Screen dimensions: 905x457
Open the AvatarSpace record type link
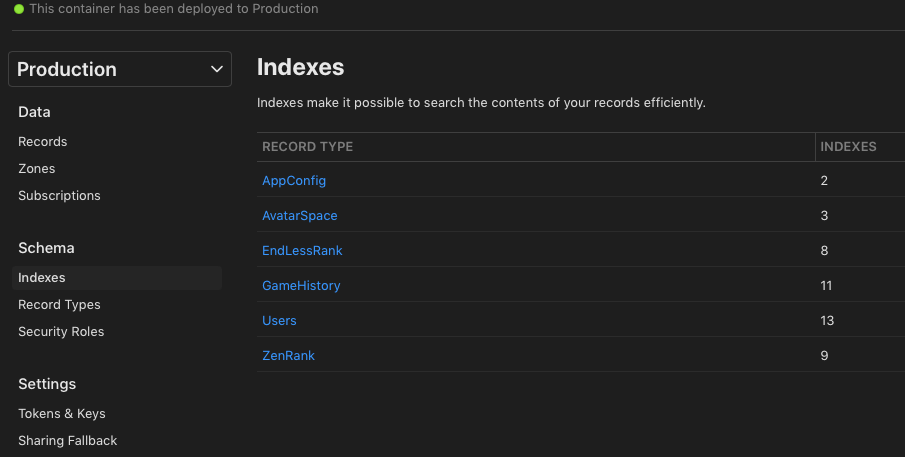(300, 216)
